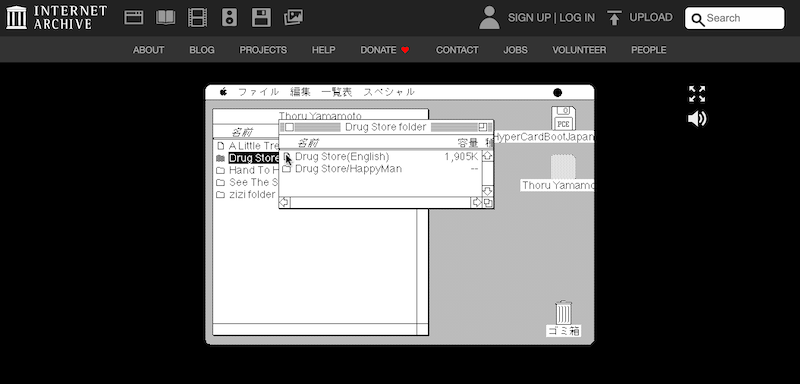Select the HyperCardBootJapan disk icon

pyautogui.click(x=563, y=118)
